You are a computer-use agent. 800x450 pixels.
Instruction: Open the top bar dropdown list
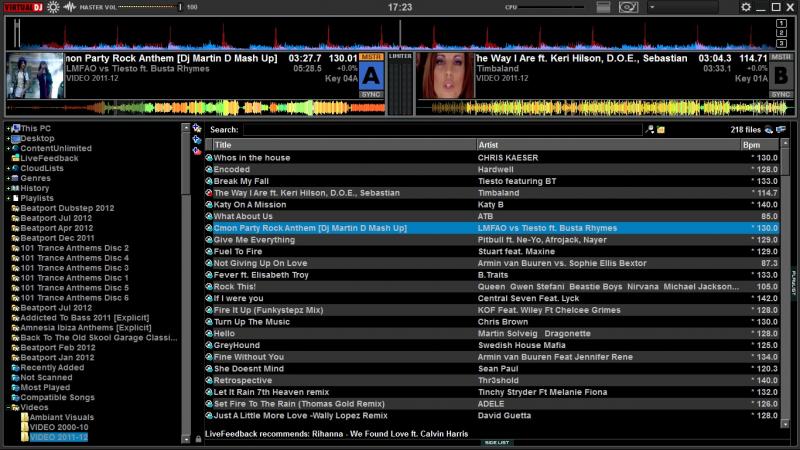[x=682, y=7]
